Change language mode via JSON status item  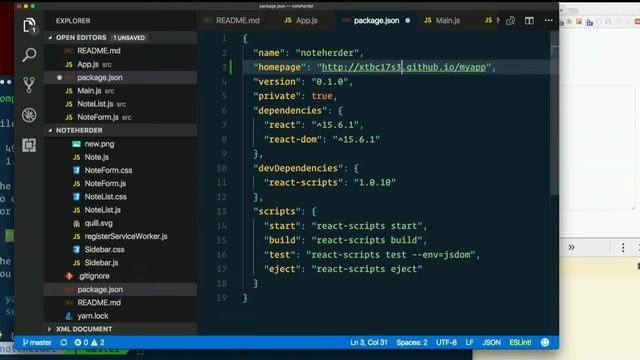pyautogui.click(x=491, y=342)
